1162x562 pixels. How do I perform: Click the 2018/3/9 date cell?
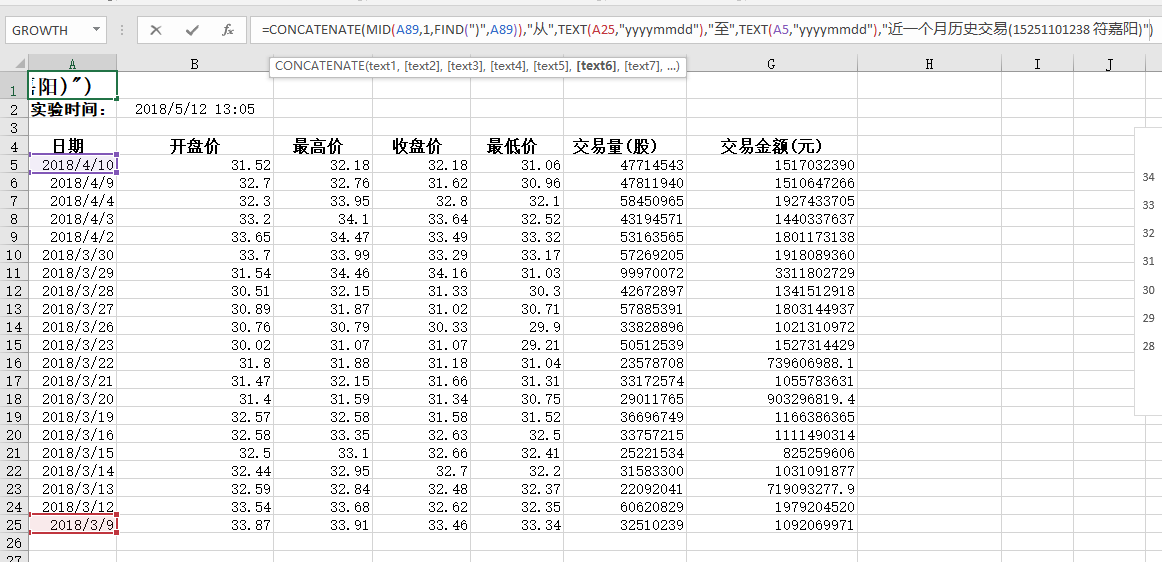[74, 524]
